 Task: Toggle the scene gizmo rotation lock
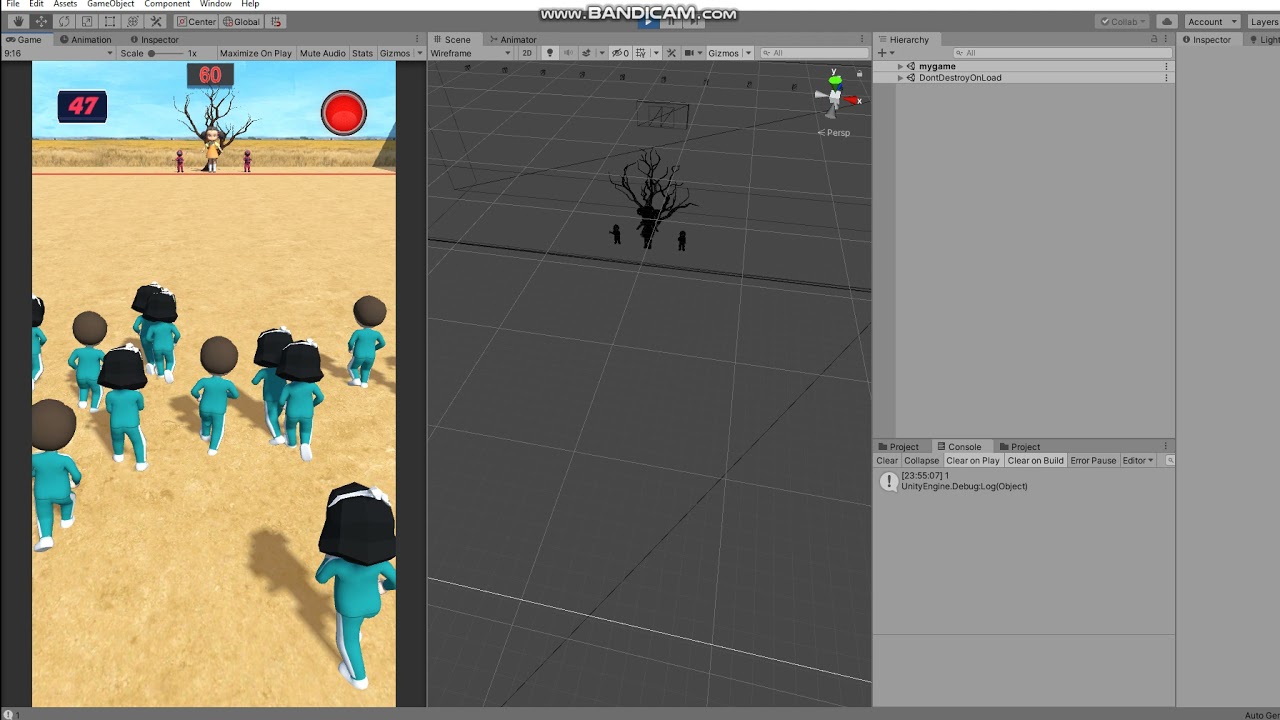[859, 73]
